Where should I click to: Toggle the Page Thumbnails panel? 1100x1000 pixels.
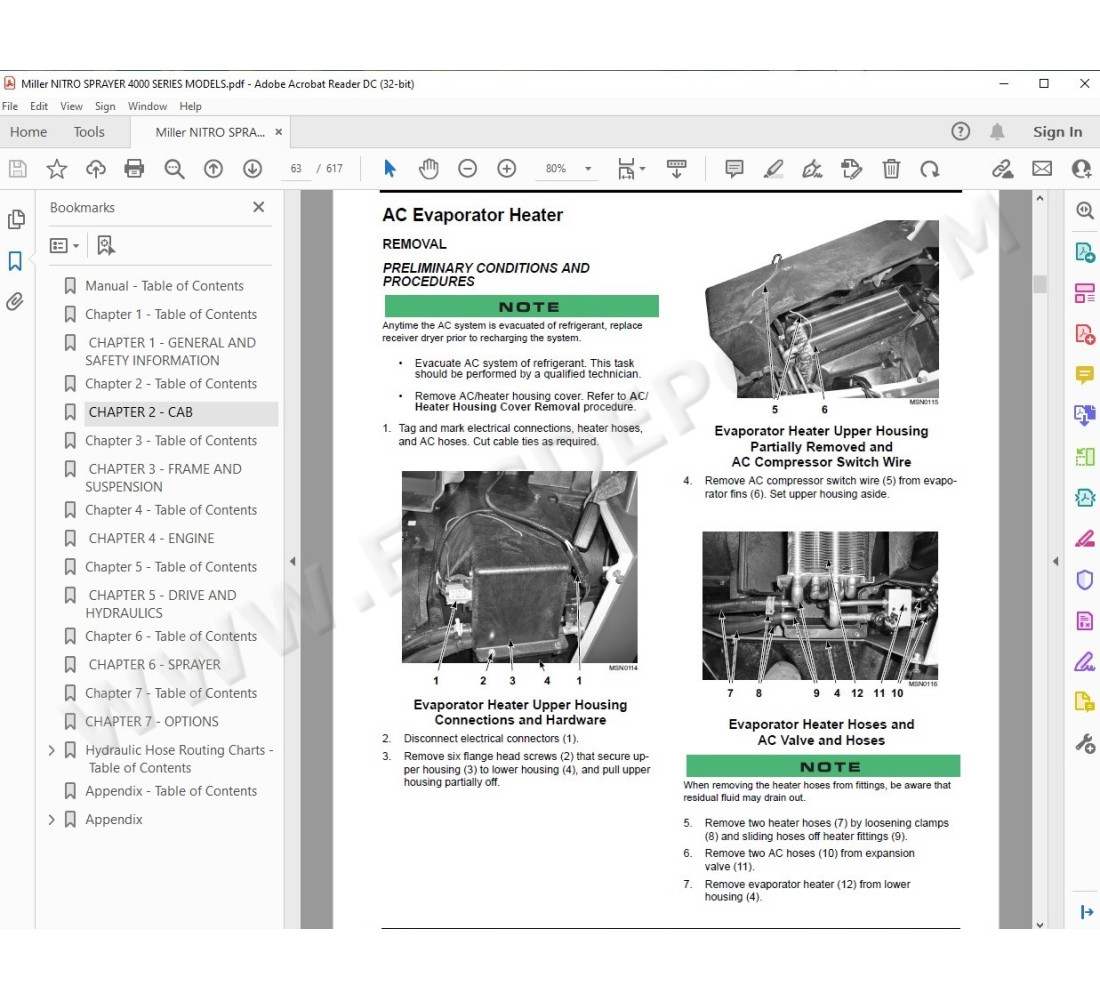pyautogui.click(x=15, y=220)
